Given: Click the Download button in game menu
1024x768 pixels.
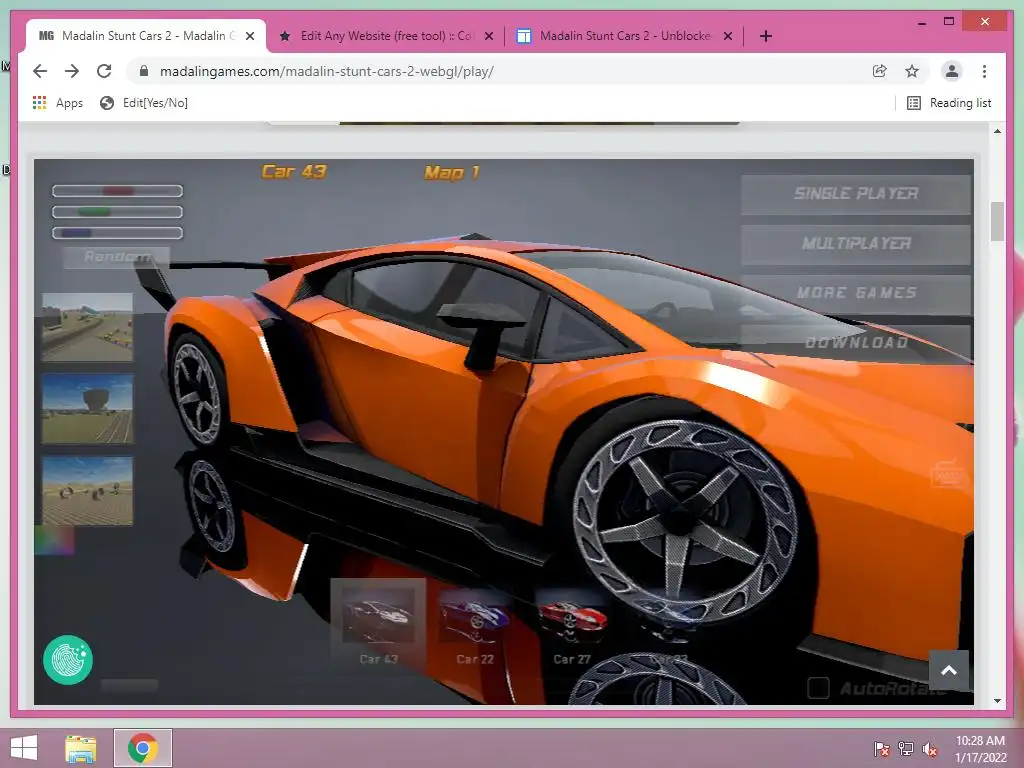Looking at the screenshot, I should pyautogui.click(x=856, y=343).
